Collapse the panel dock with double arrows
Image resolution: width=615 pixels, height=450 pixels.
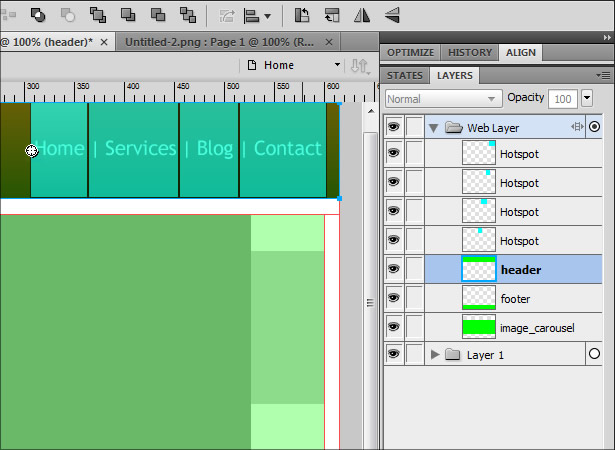point(607,38)
